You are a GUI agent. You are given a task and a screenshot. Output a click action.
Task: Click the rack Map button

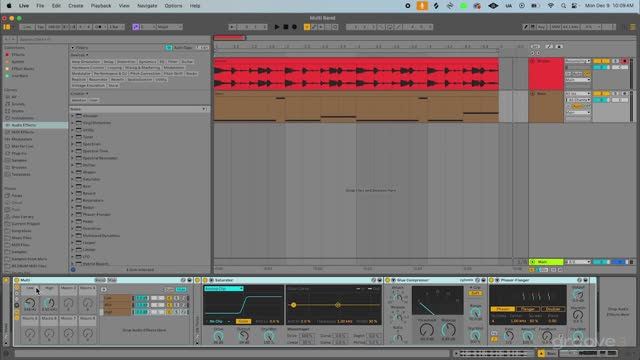click(x=112, y=280)
